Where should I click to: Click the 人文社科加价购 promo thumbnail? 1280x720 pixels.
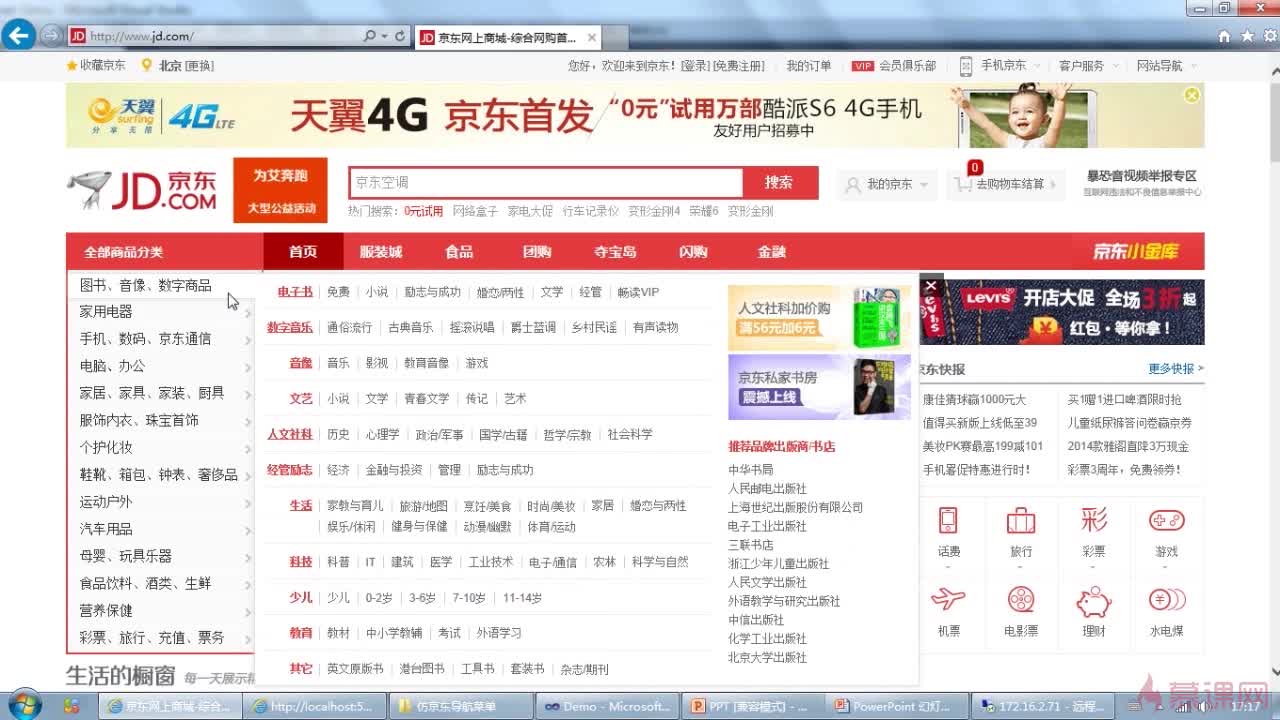point(819,317)
